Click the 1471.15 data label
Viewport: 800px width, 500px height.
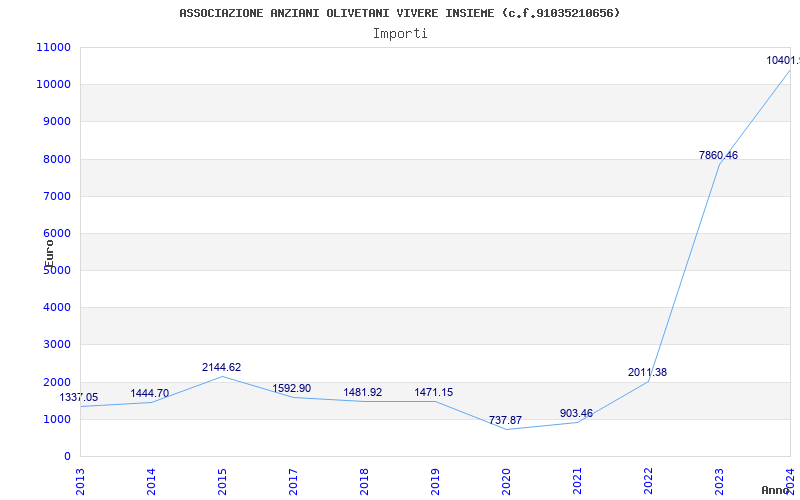434,392
